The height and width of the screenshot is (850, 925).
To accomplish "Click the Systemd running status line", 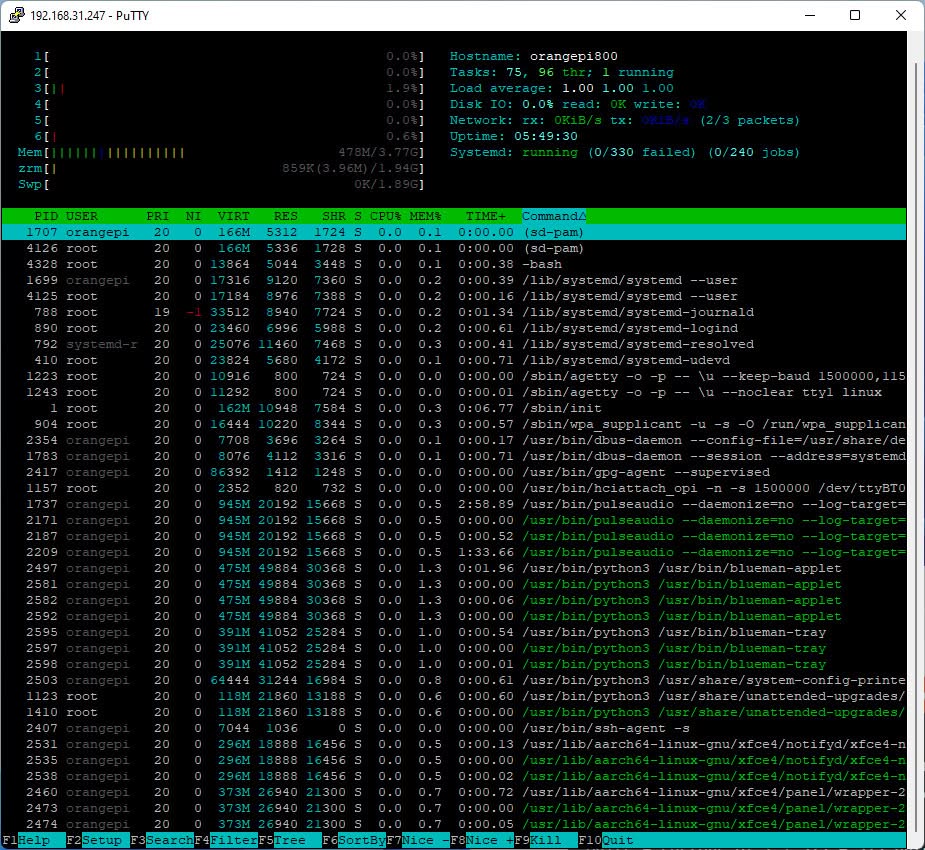I will click(x=625, y=152).
